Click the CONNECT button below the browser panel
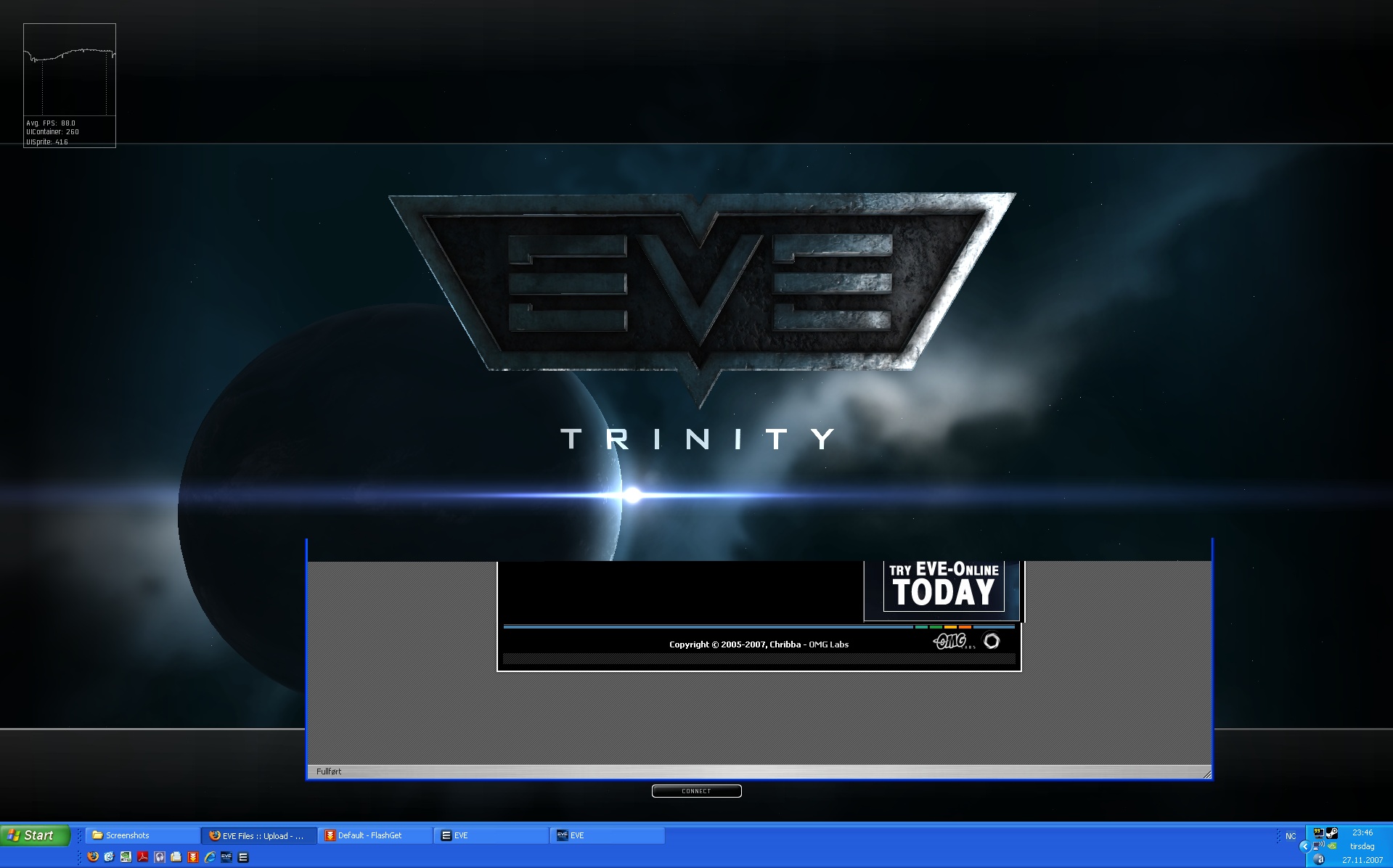 (696, 791)
